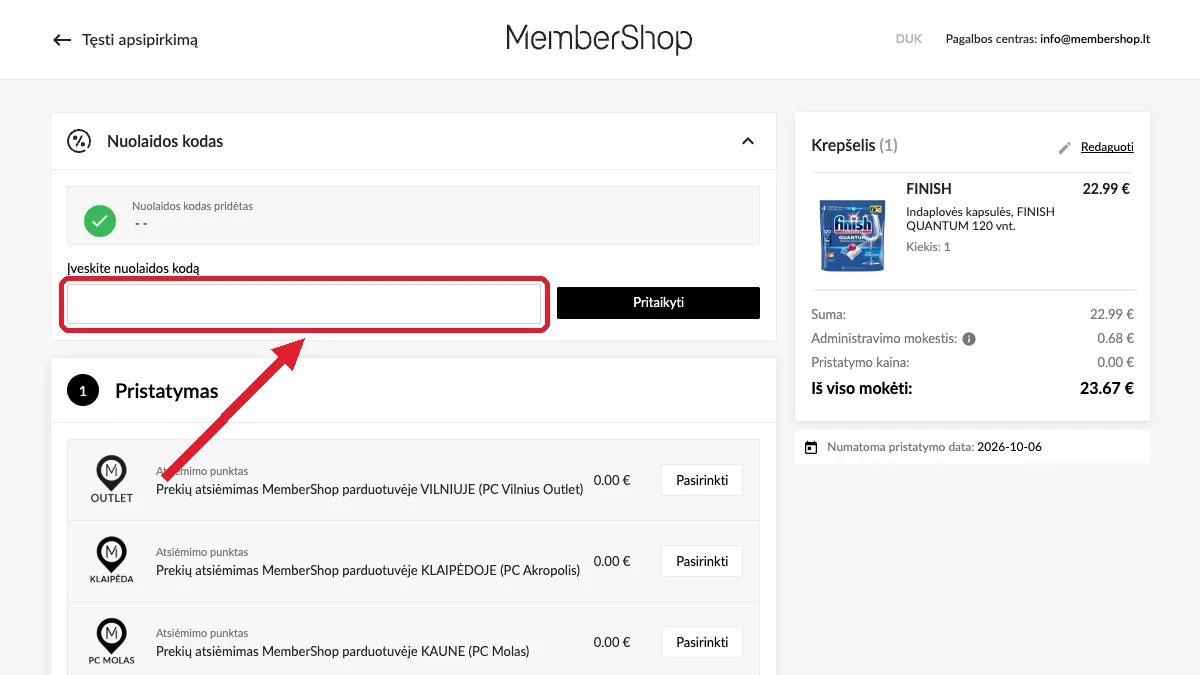Click the percent discount icon next to Nuolaidos kodas
Viewport: 1200px width, 675px height.
(79, 141)
